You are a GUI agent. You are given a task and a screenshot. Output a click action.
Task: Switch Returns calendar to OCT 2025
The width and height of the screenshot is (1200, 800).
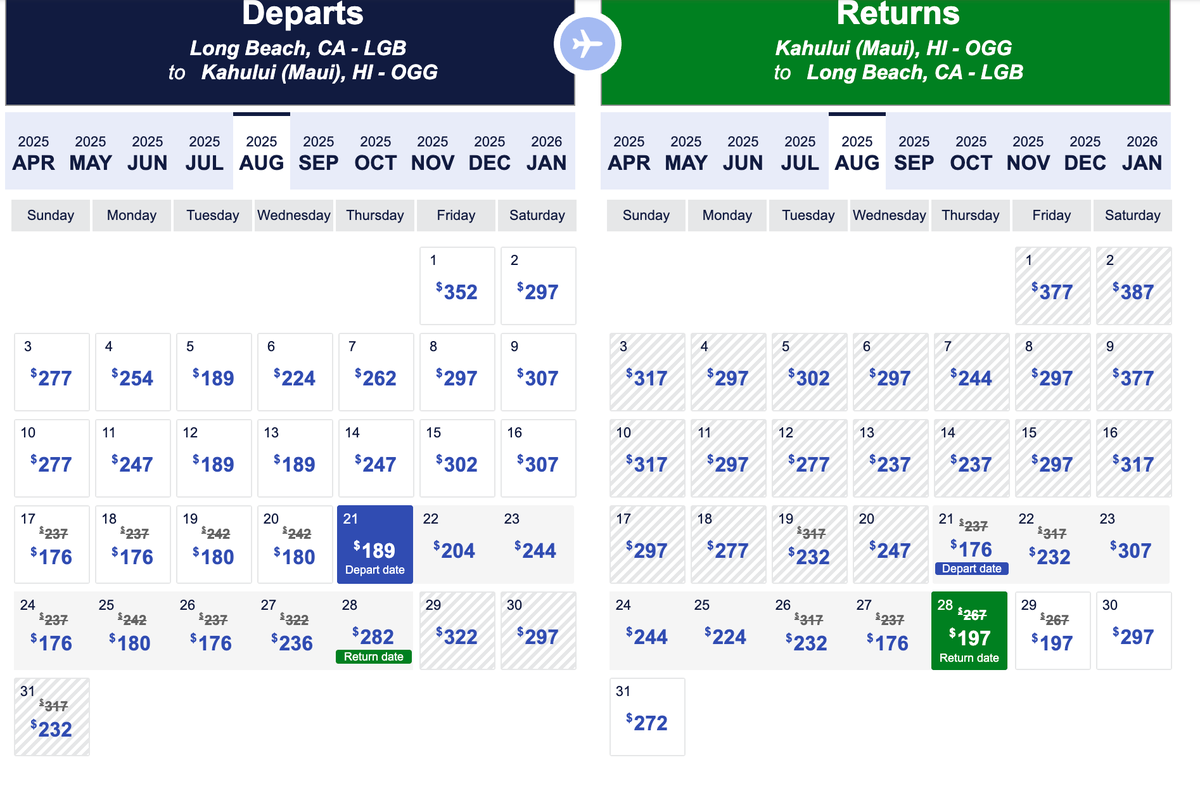tap(971, 153)
